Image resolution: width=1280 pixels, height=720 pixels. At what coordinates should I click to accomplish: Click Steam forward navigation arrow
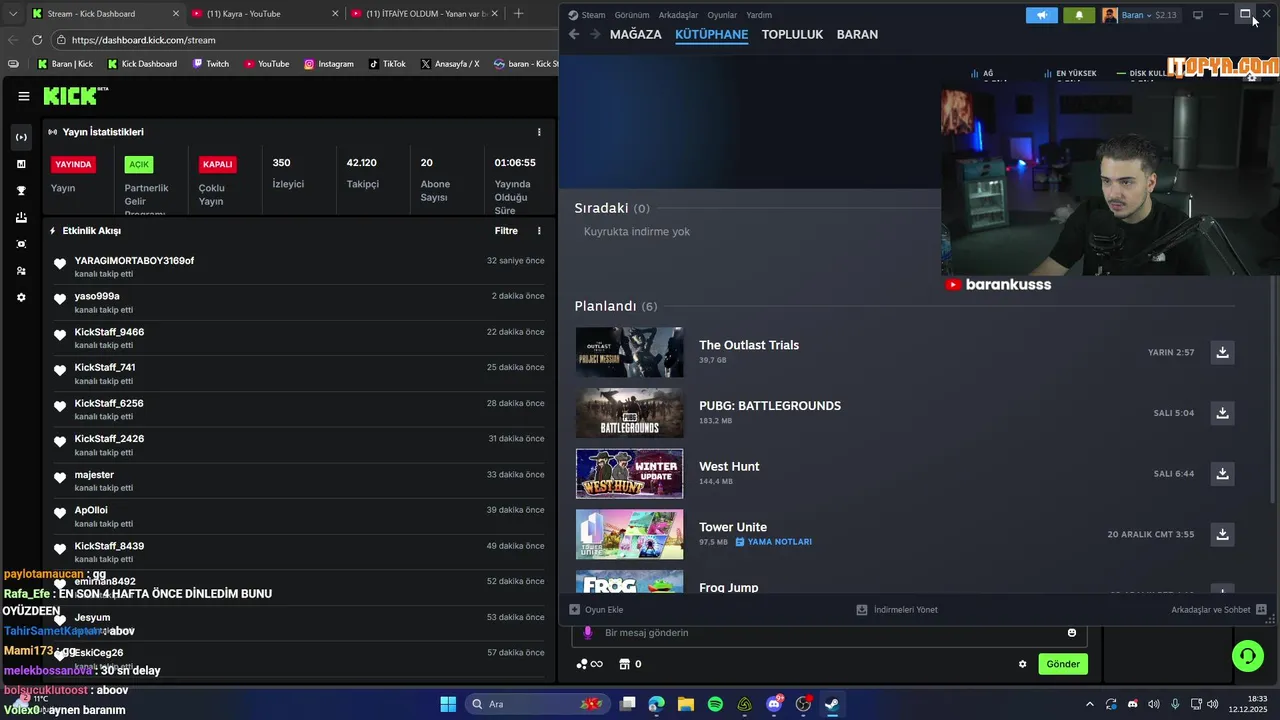click(595, 34)
